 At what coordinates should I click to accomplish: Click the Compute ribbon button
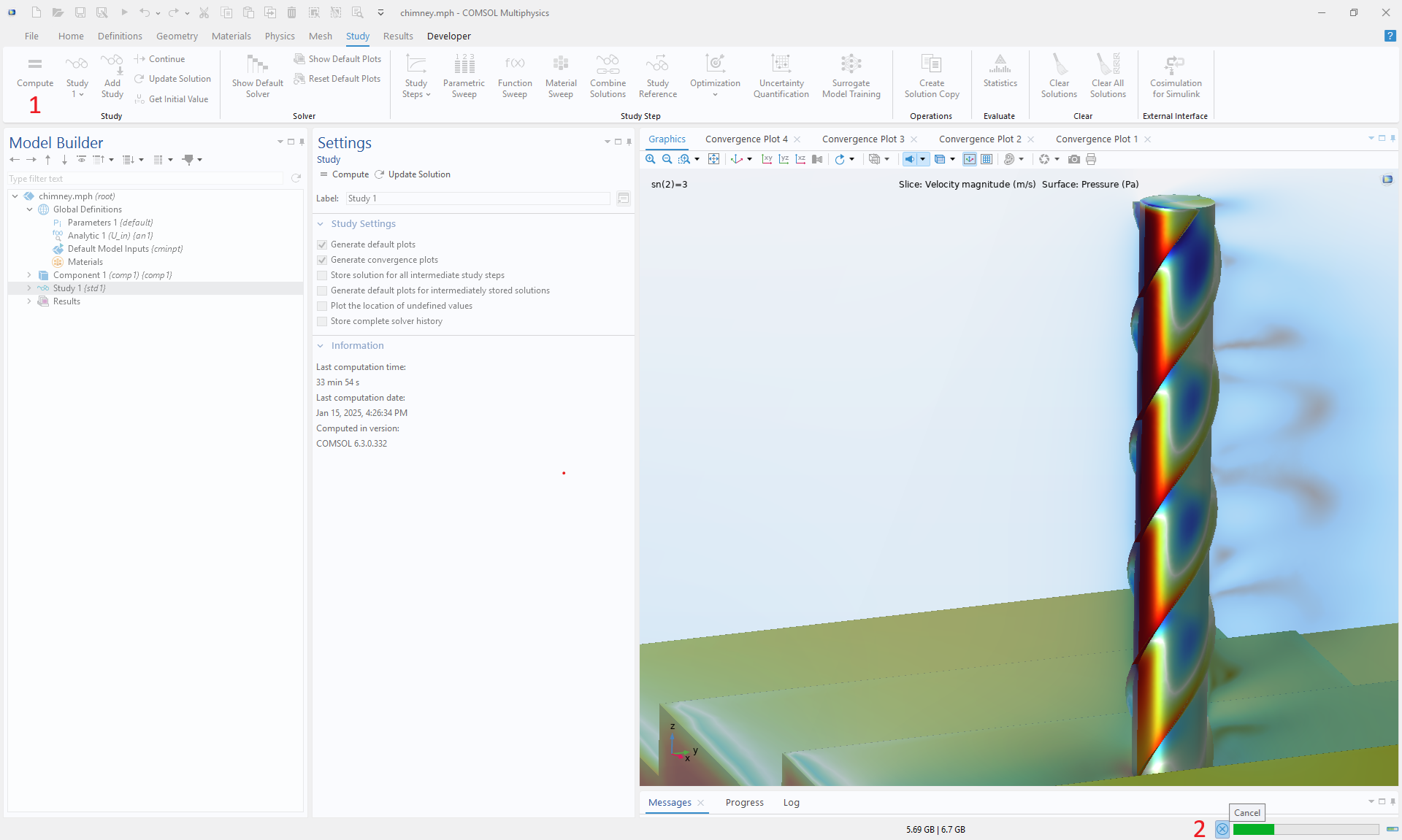click(35, 72)
